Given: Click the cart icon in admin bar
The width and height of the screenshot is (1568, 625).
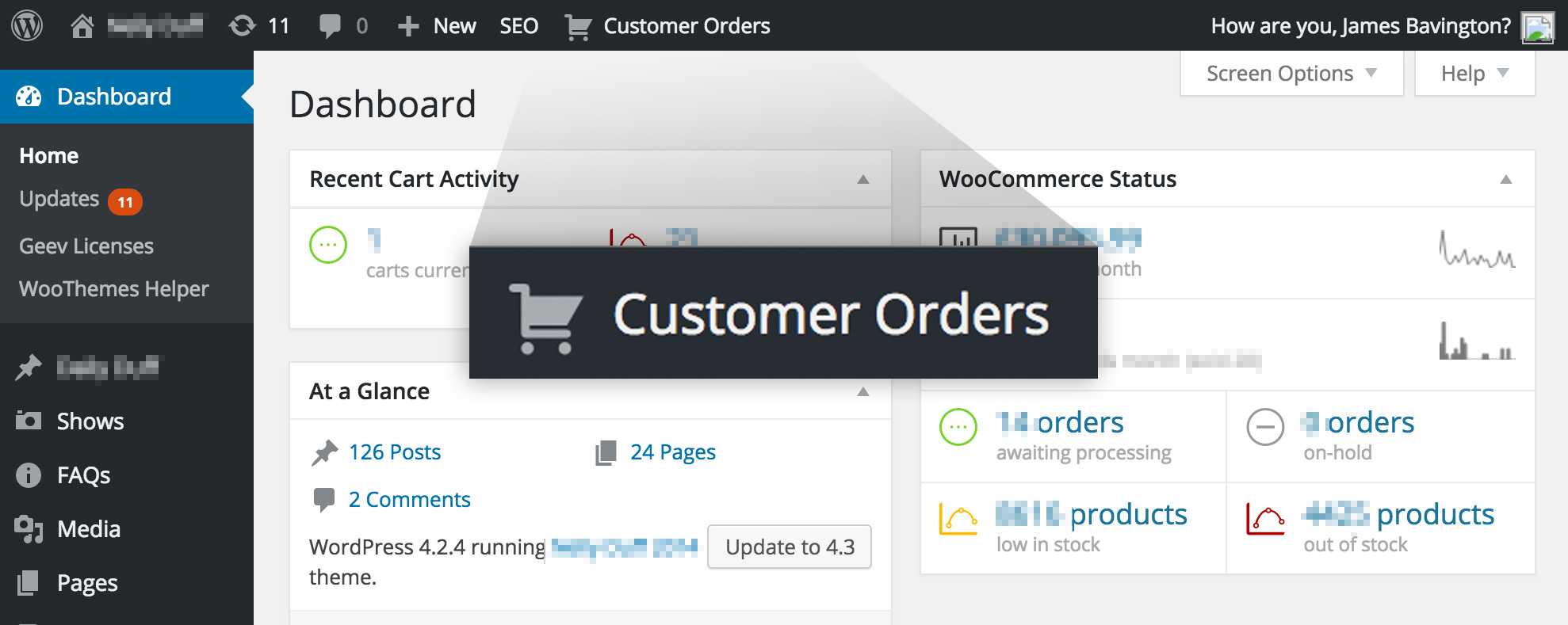Looking at the screenshot, I should pyautogui.click(x=578, y=27).
